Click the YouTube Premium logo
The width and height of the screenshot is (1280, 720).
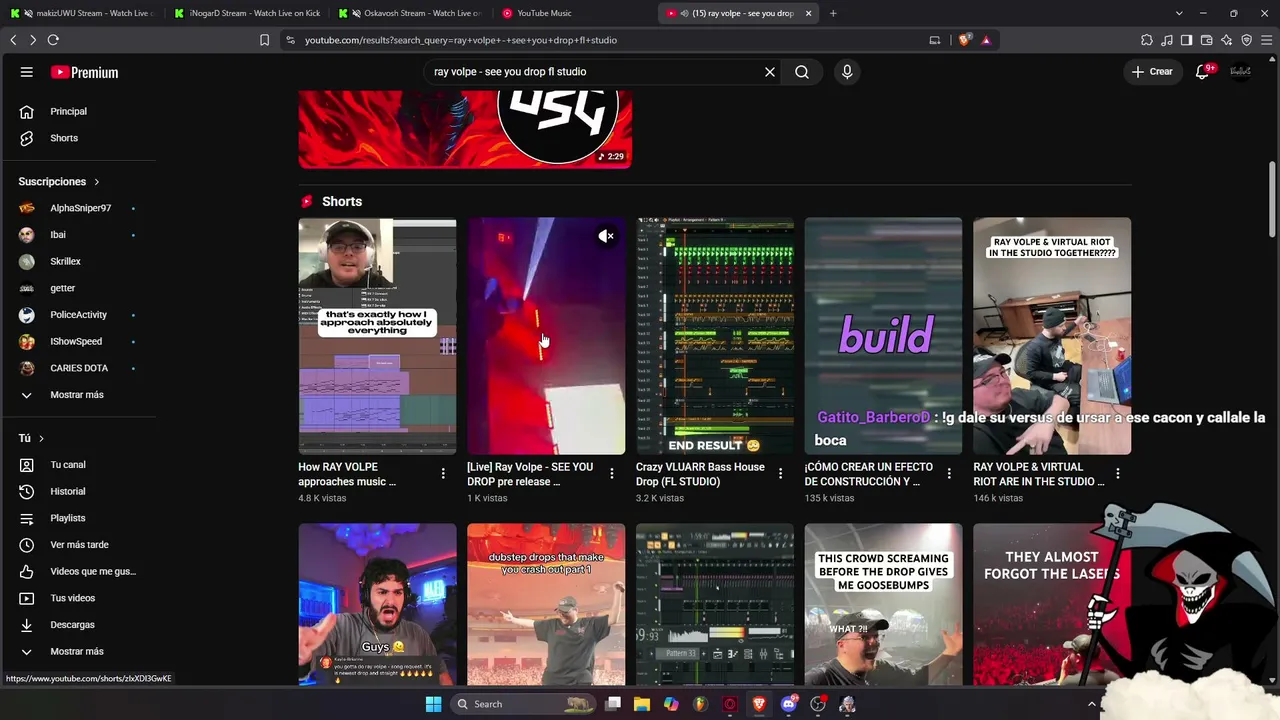[x=84, y=72]
